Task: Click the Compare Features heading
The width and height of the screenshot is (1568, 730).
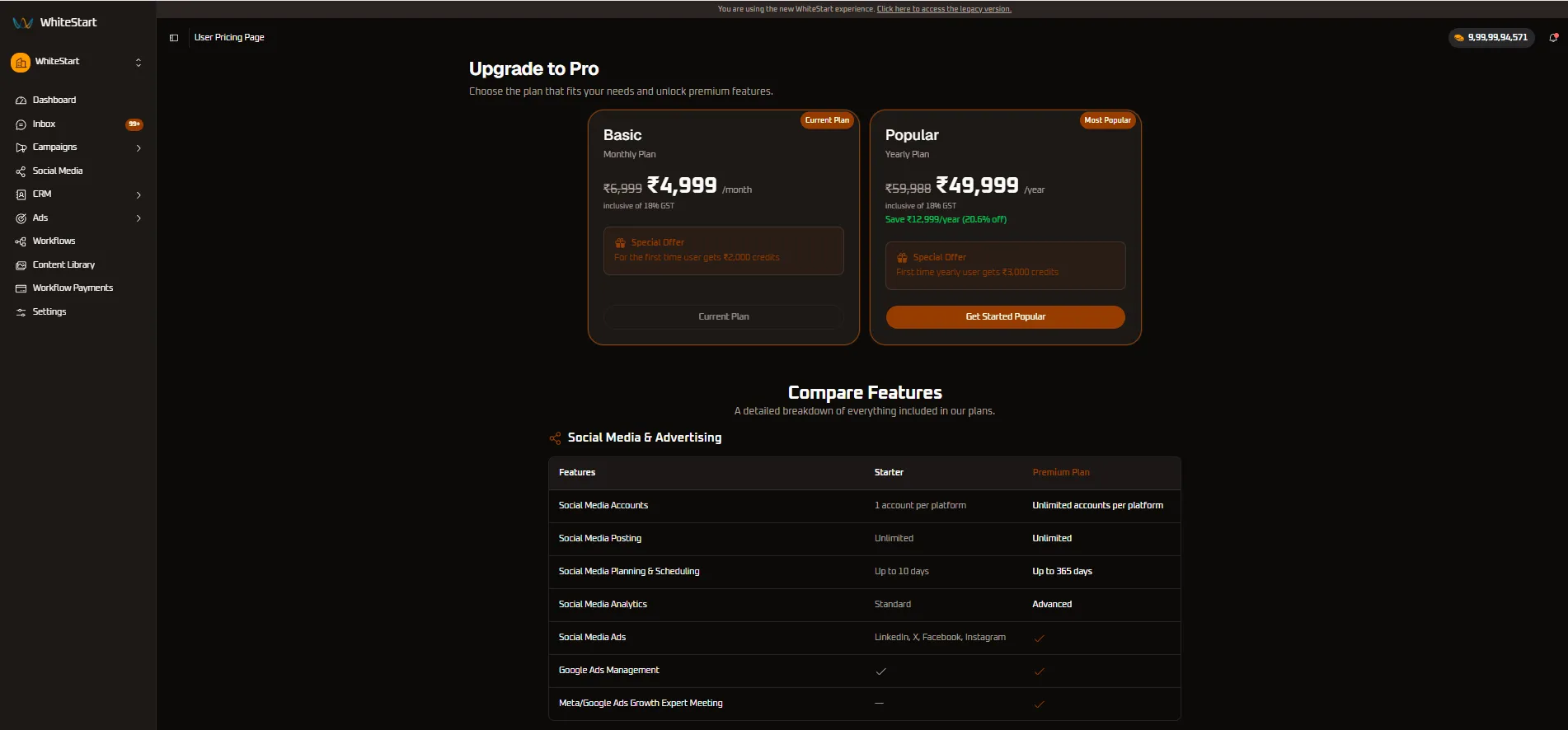Action: (865, 393)
